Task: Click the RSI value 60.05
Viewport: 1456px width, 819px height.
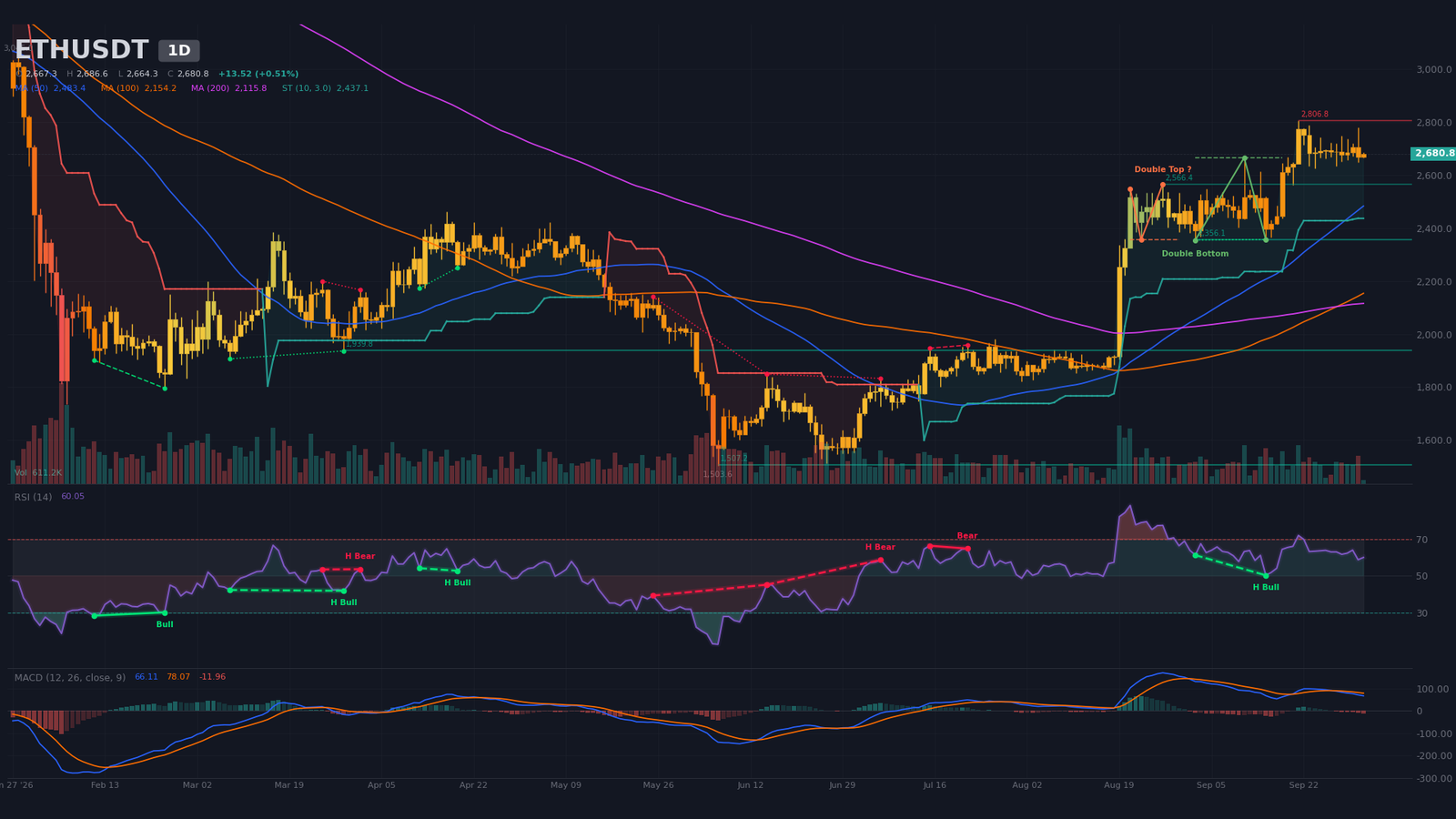Action: tap(73, 497)
